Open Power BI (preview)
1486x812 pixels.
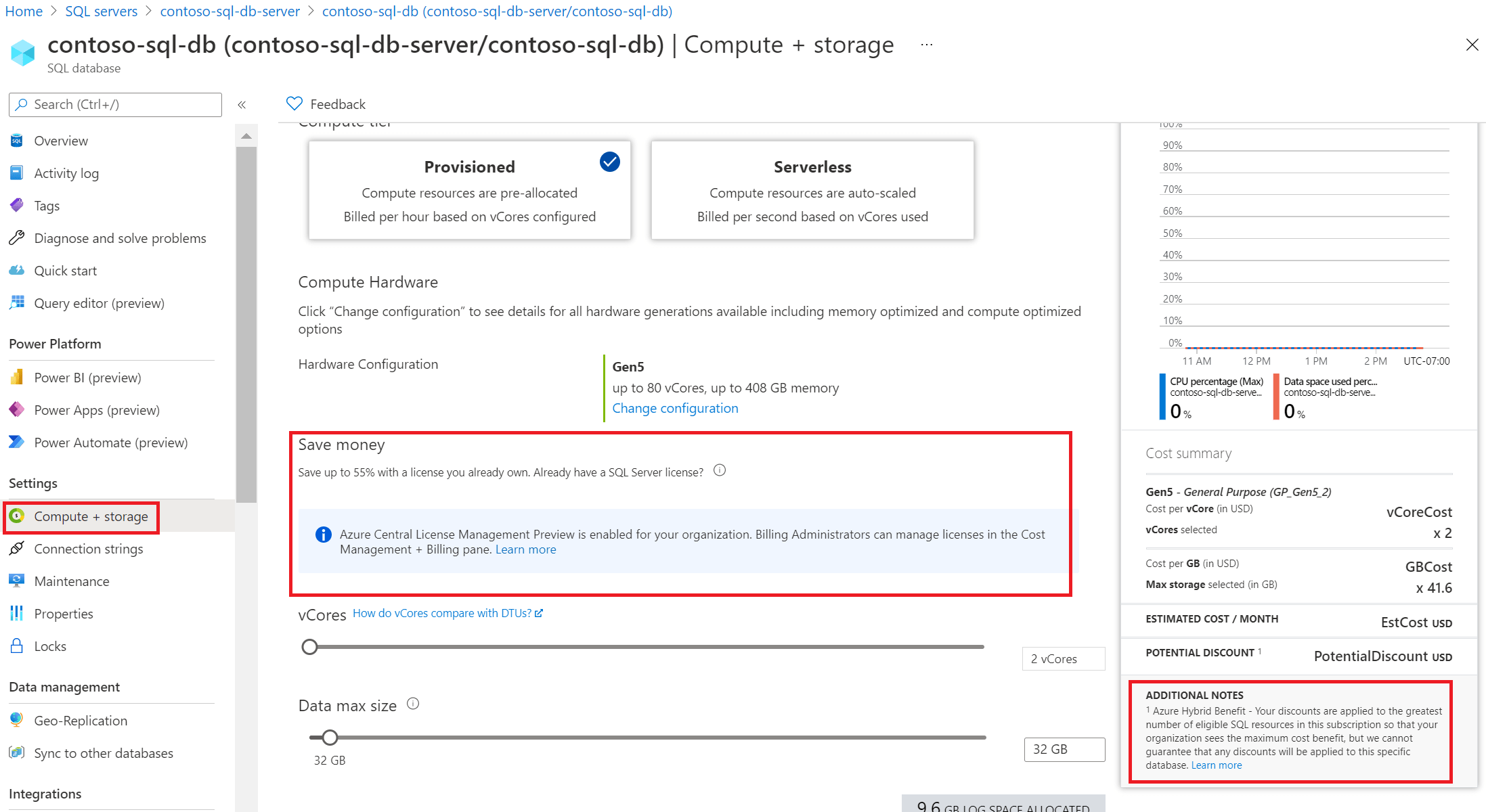(87, 377)
